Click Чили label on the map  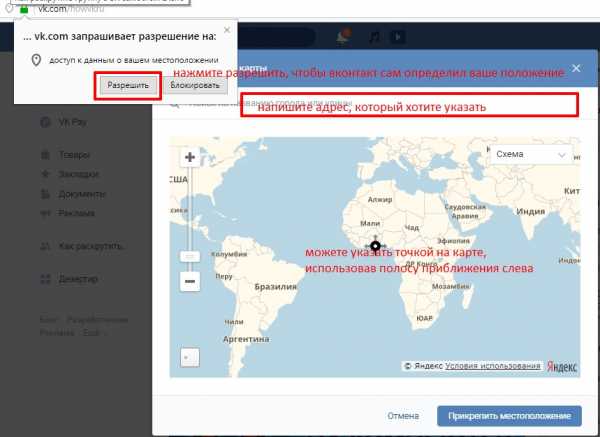point(234,322)
